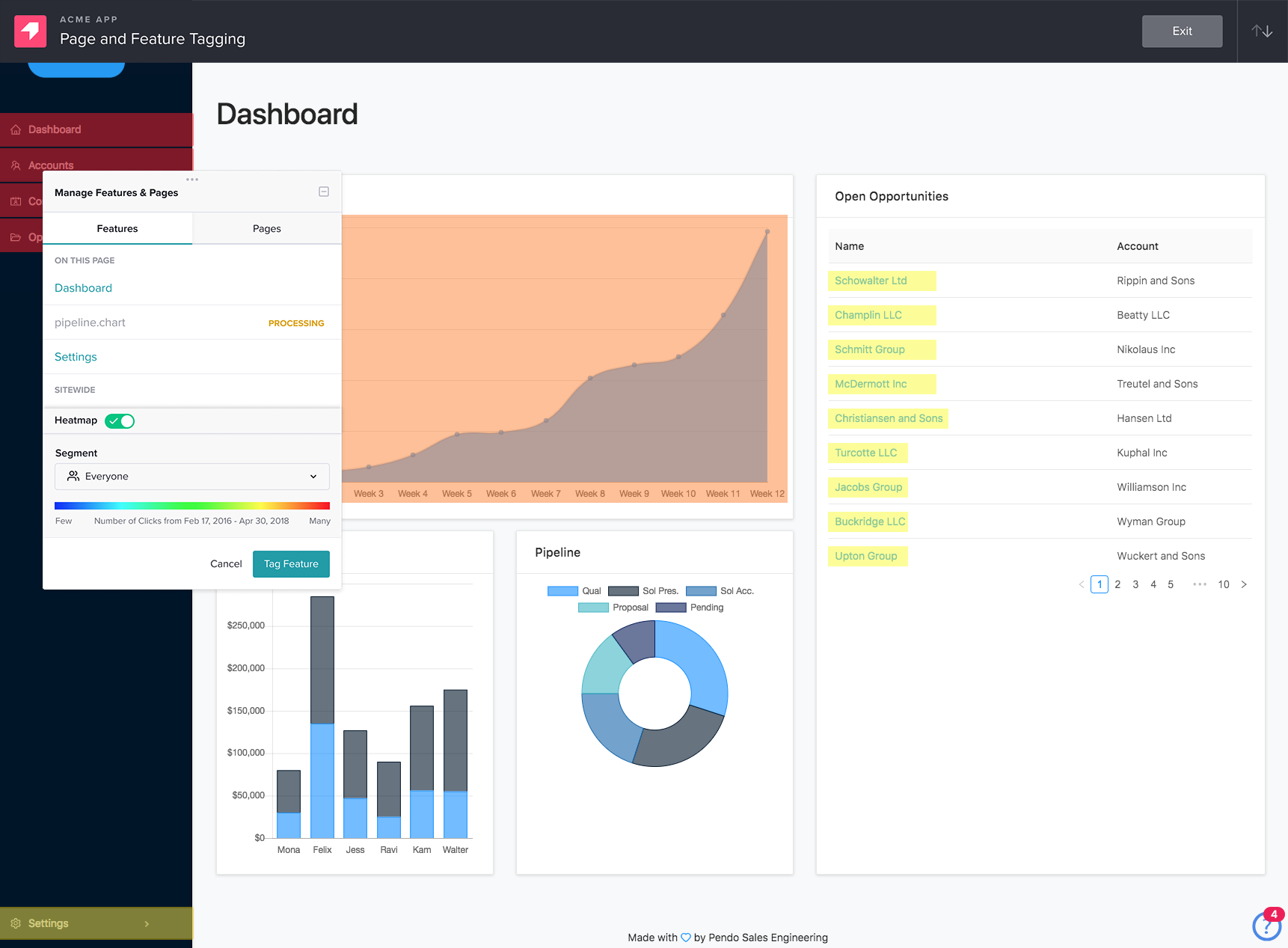Select the Settings feature link in panel
Image resolution: width=1288 pixels, height=948 pixels.
[x=76, y=357]
